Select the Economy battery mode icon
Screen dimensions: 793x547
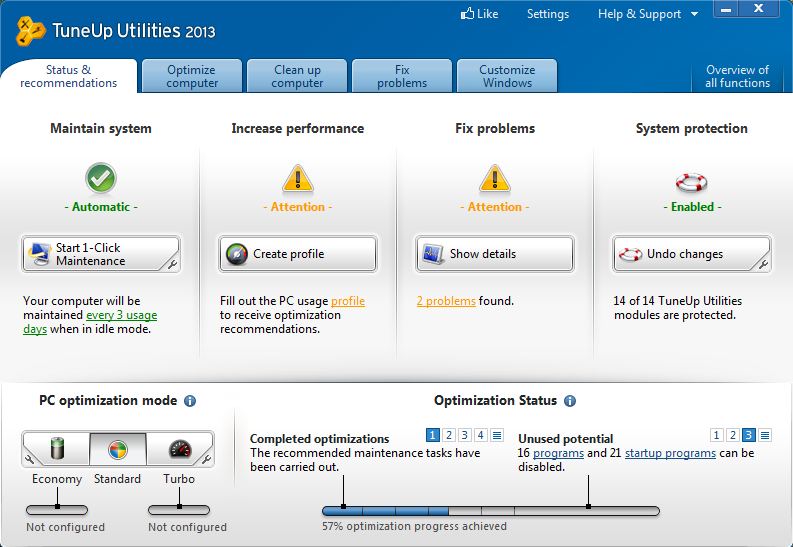[57, 449]
